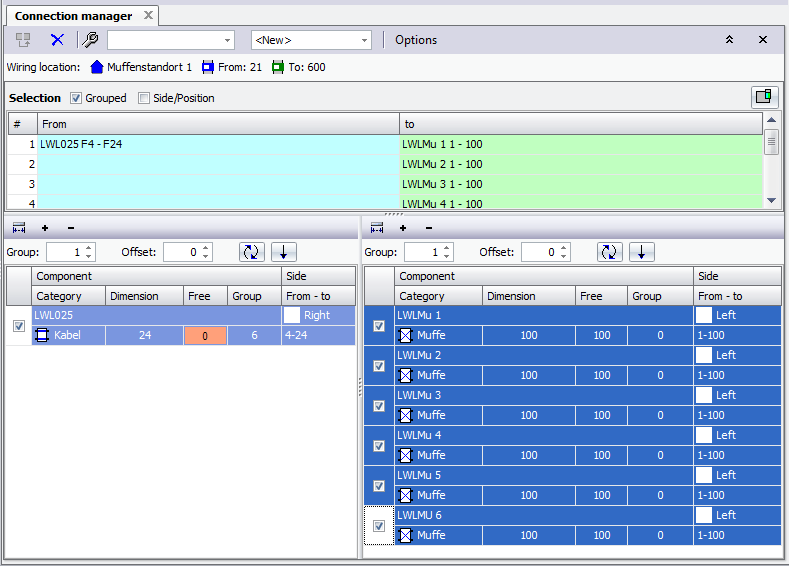Select row 'LWL025 F4 - F24'

point(218,144)
